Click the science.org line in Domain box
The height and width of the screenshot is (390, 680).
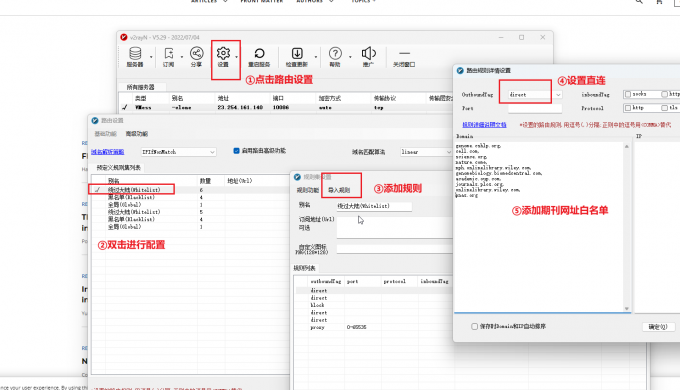[471, 157]
